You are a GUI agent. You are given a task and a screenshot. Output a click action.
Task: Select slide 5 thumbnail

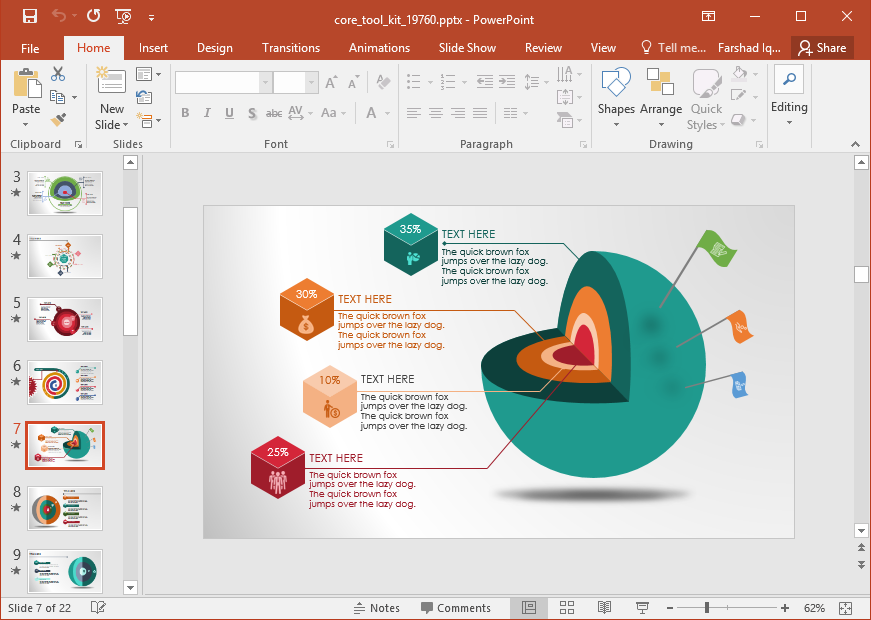[x=65, y=319]
